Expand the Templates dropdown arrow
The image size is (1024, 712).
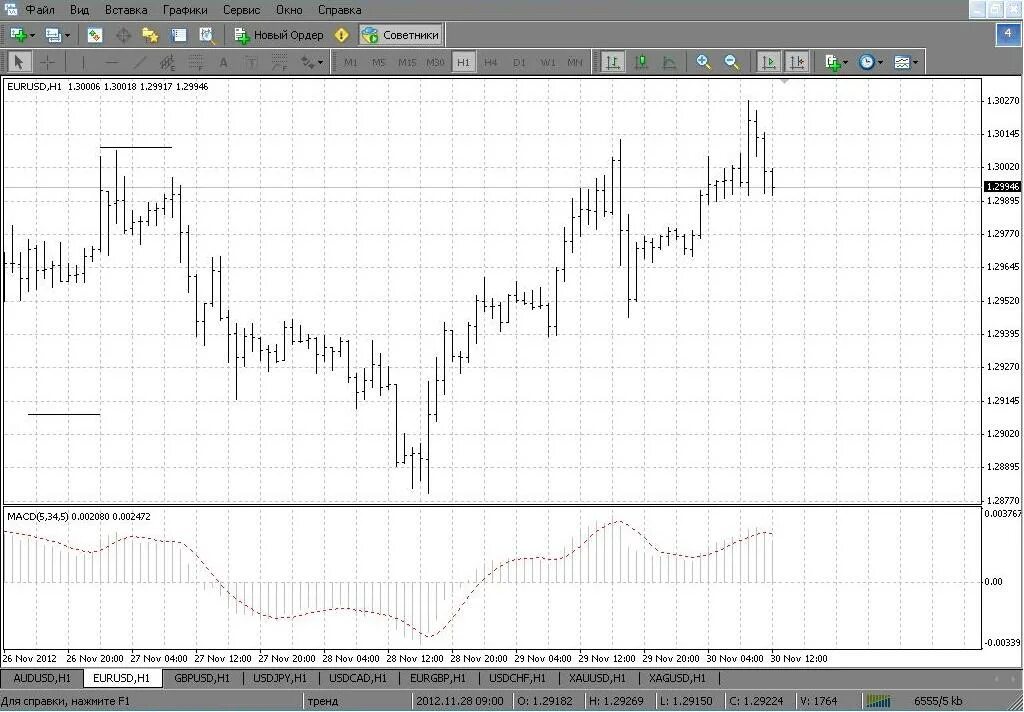coord(916,63)
